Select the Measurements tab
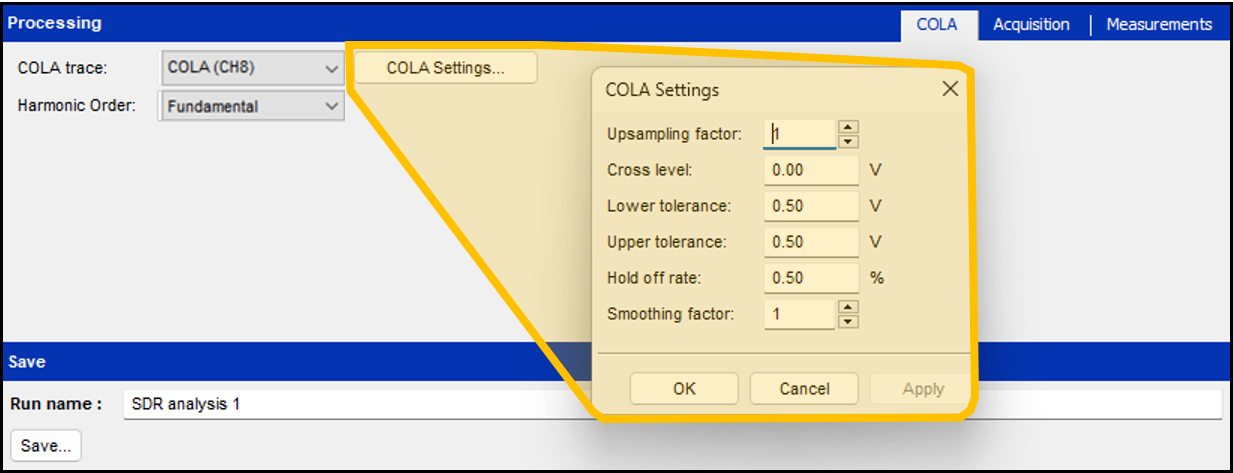This screenshot has width=1233, height=473. click(x=1159, y=25)
